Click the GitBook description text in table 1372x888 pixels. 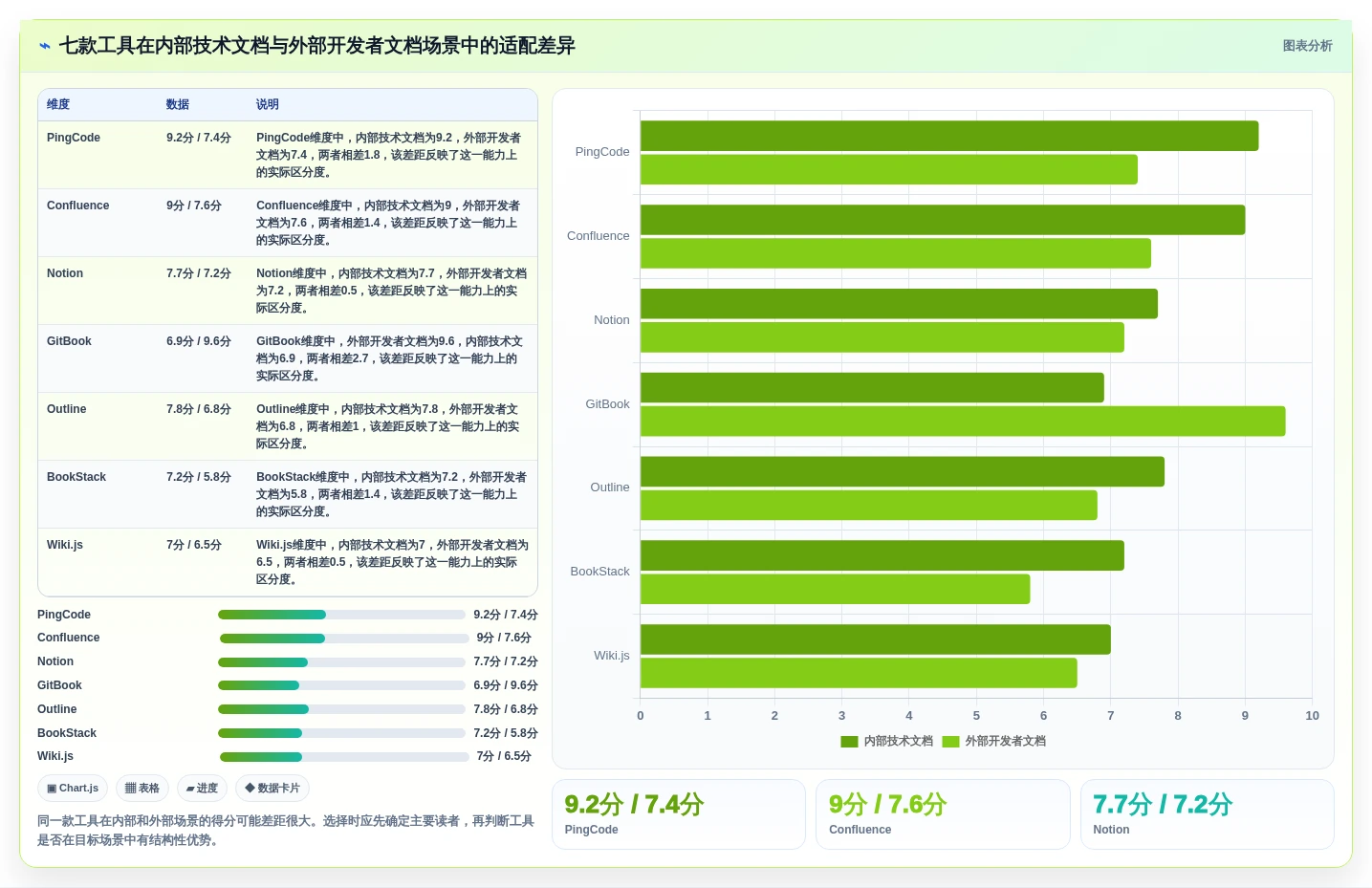[x=389, y=358]
